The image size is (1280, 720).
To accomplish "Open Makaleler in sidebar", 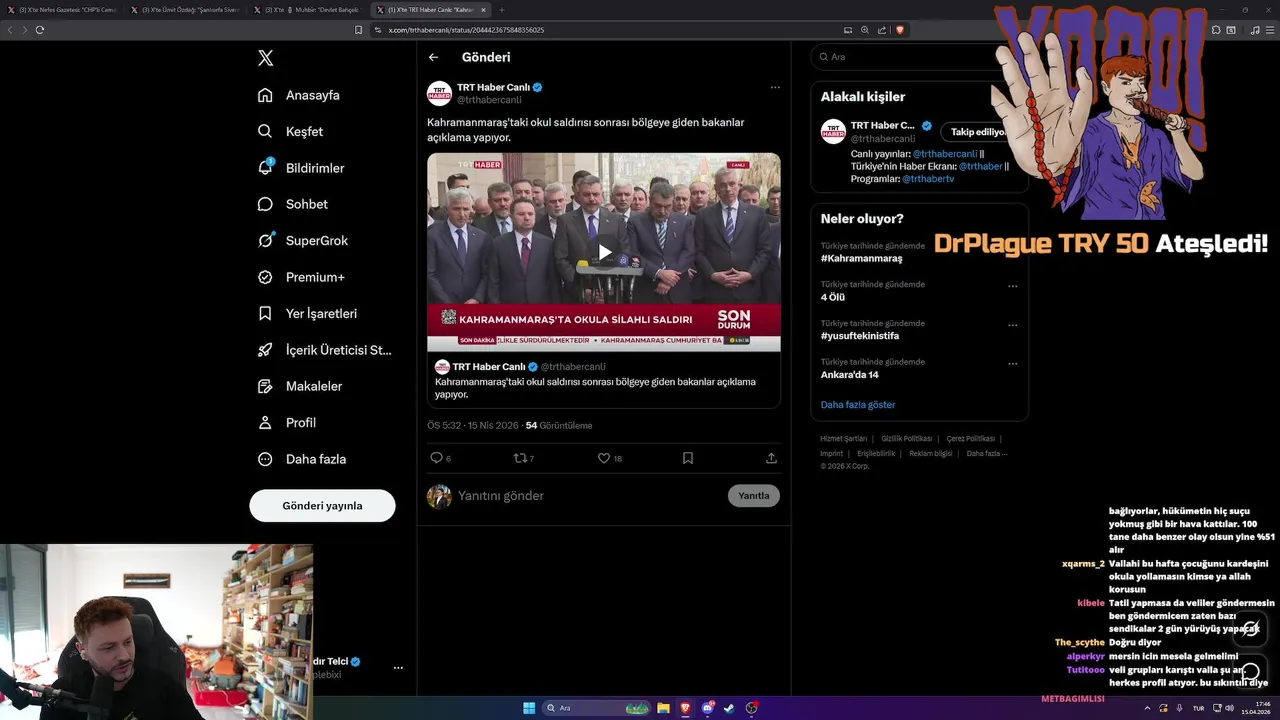I will tap(300, 386).
